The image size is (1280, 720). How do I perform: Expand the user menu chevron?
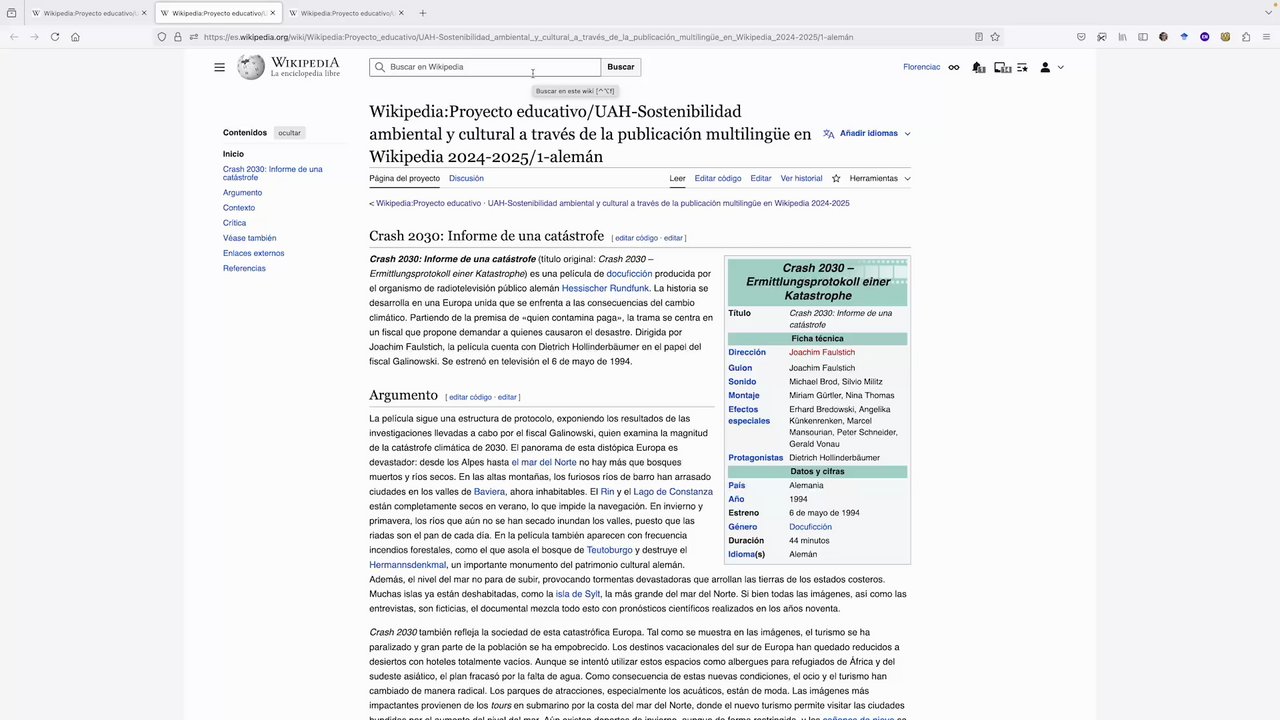click(x=1060, y=67)
